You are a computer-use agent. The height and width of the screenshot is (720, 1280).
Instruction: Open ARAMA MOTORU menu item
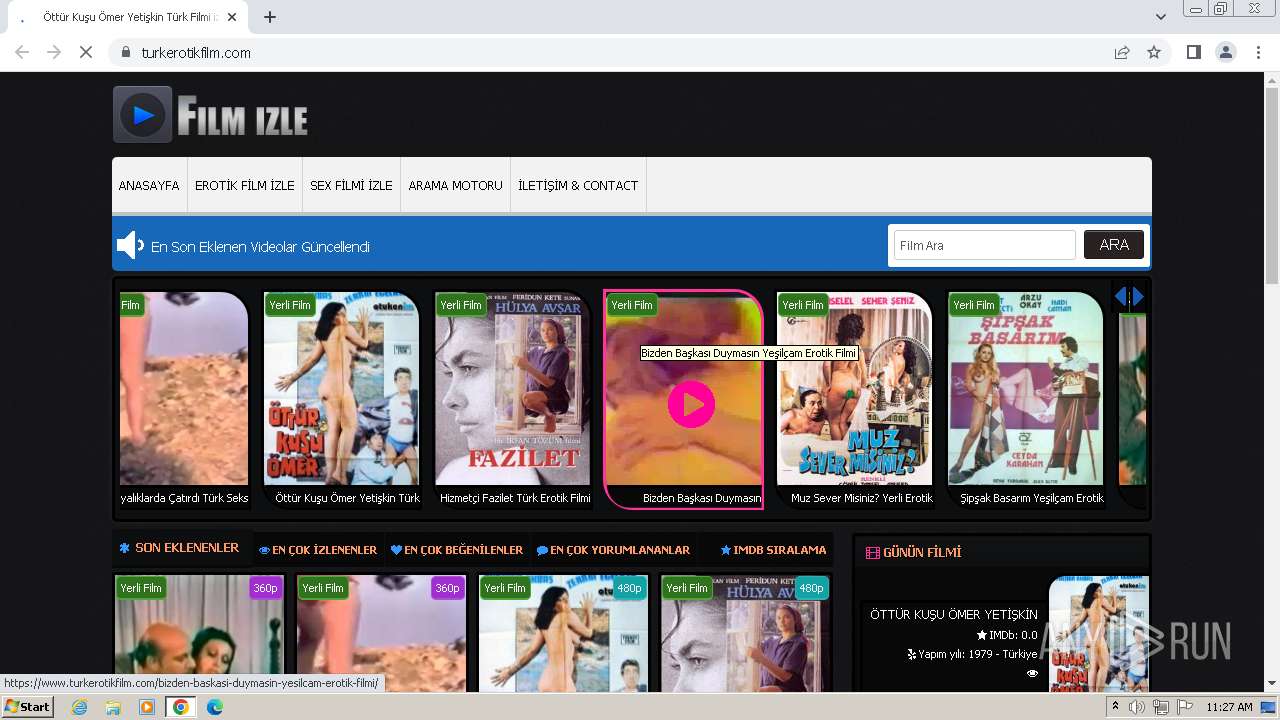click(x=456, y=186)
